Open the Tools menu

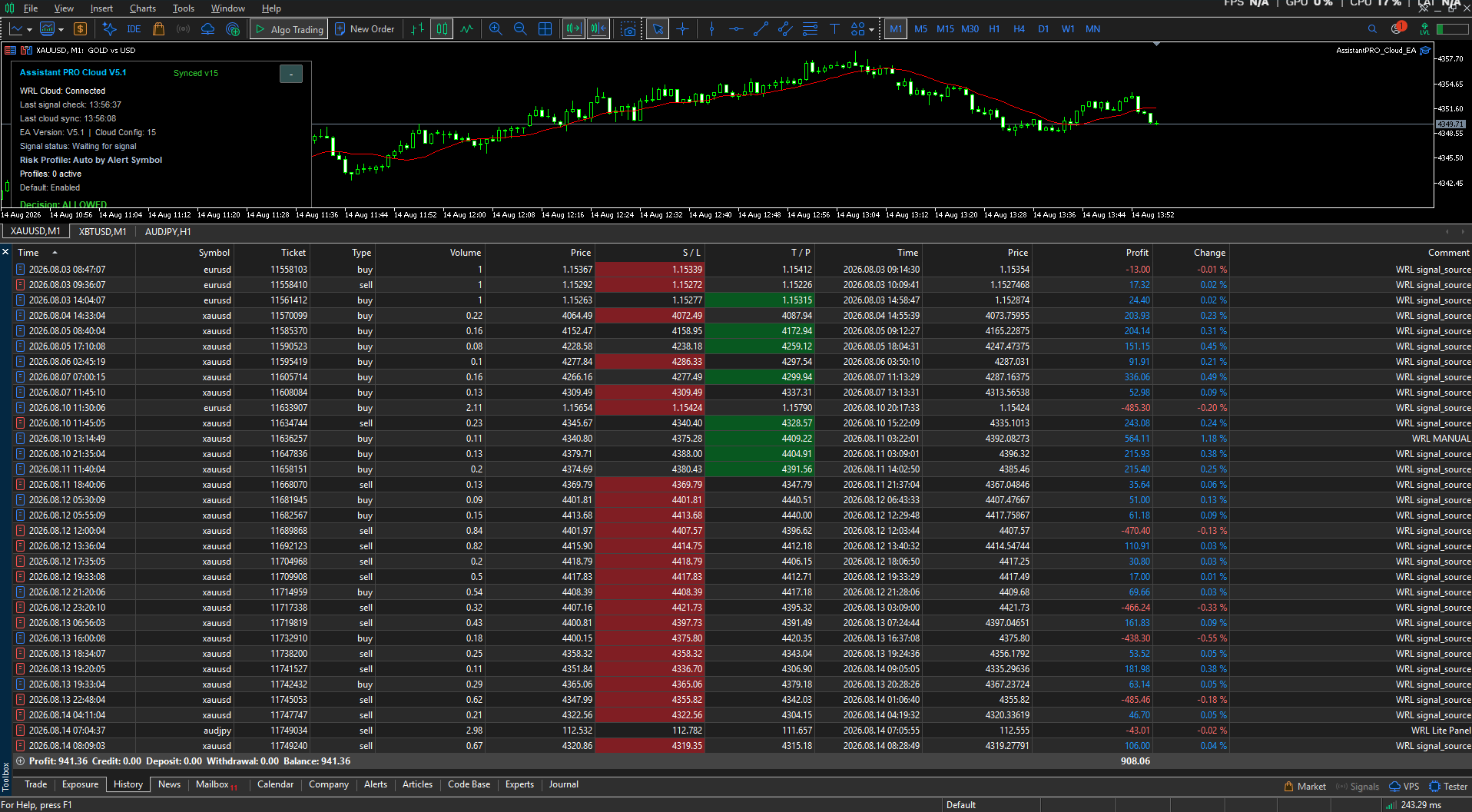184,8
